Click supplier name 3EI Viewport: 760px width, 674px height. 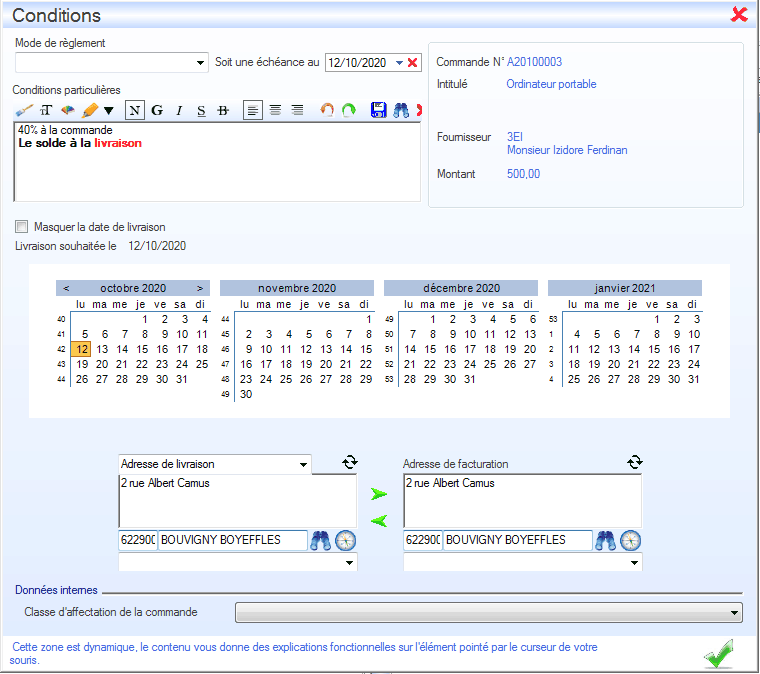(x=515, y=137)
